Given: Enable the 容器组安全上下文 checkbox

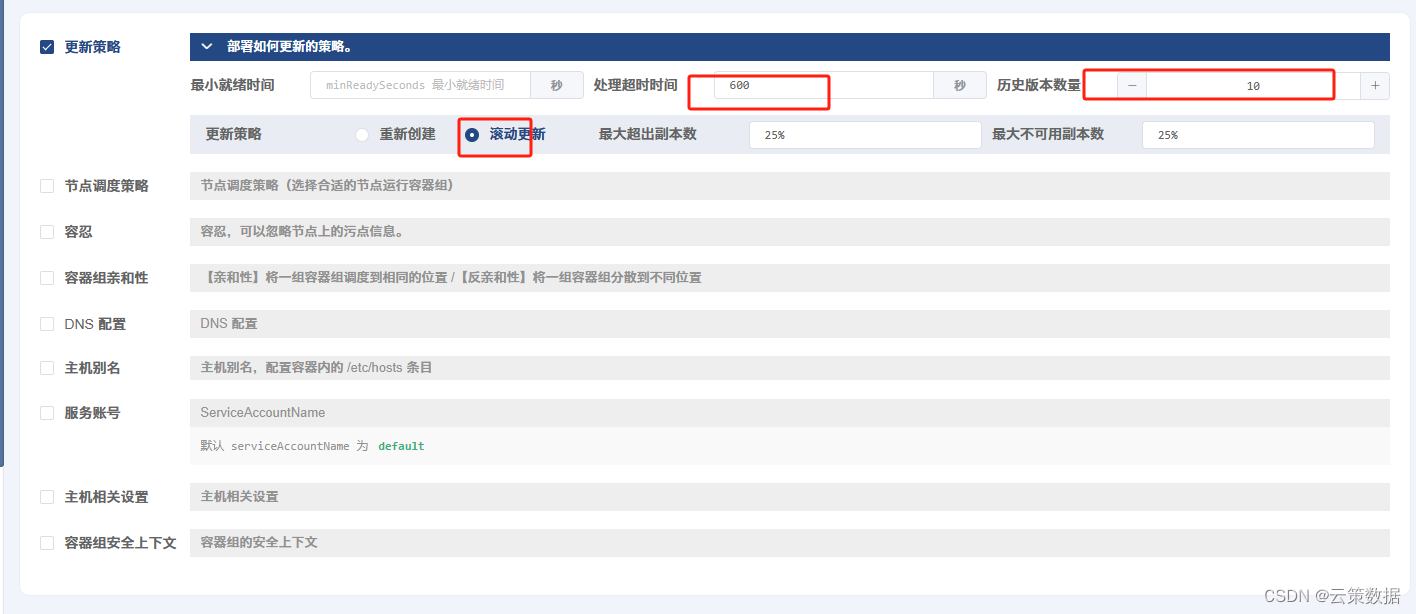Looking at the screenshot, I should click(46, 542).
